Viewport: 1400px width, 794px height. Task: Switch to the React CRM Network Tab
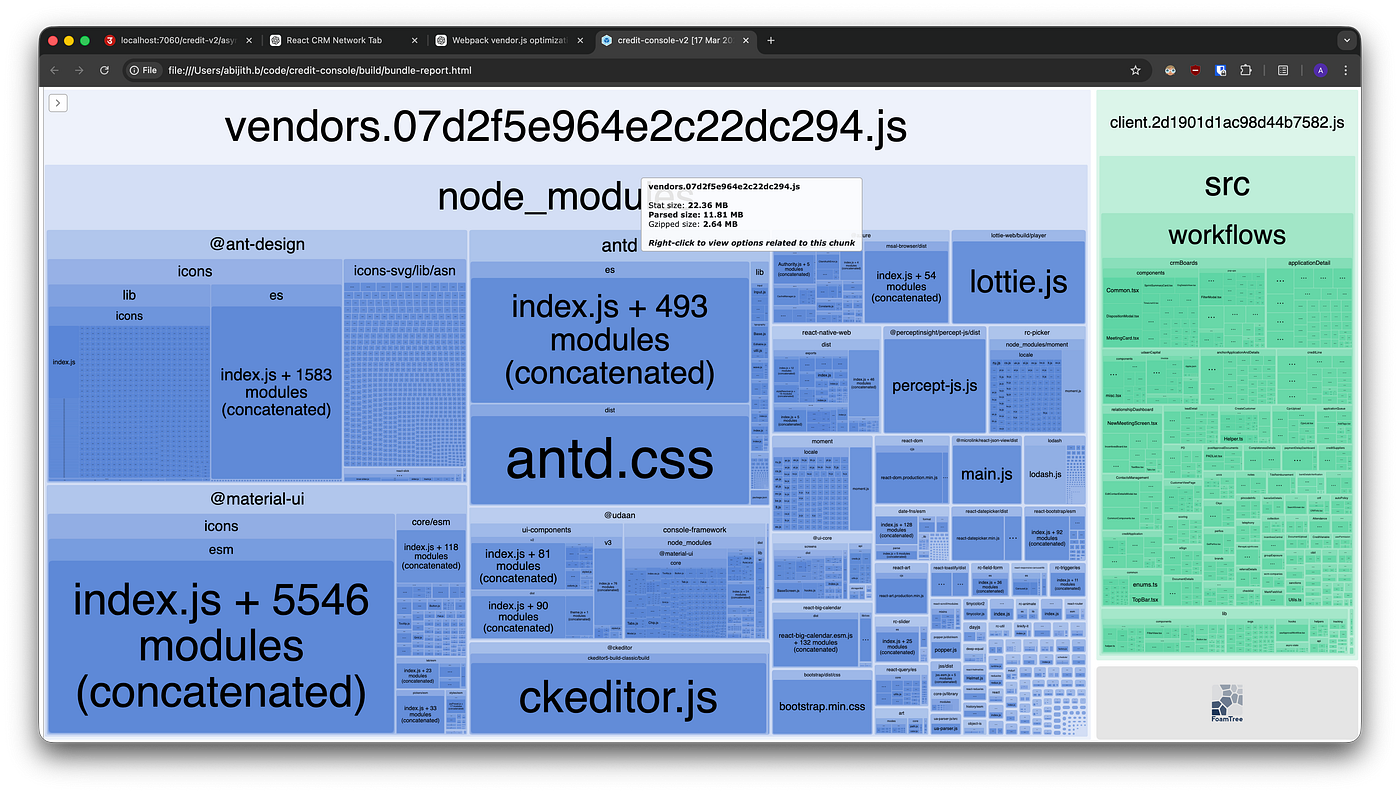(x=345, y=40)
